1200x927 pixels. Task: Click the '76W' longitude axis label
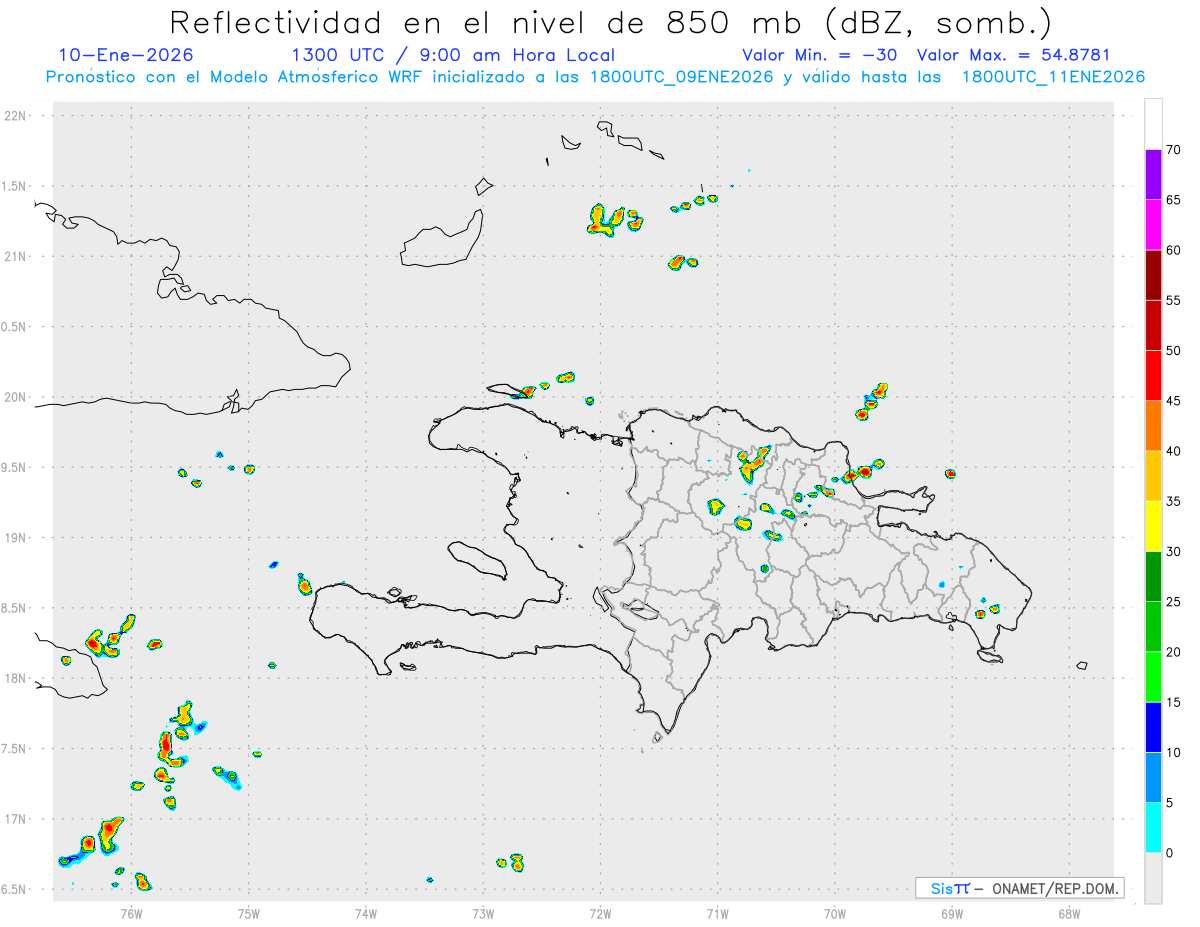coord(132,912)
